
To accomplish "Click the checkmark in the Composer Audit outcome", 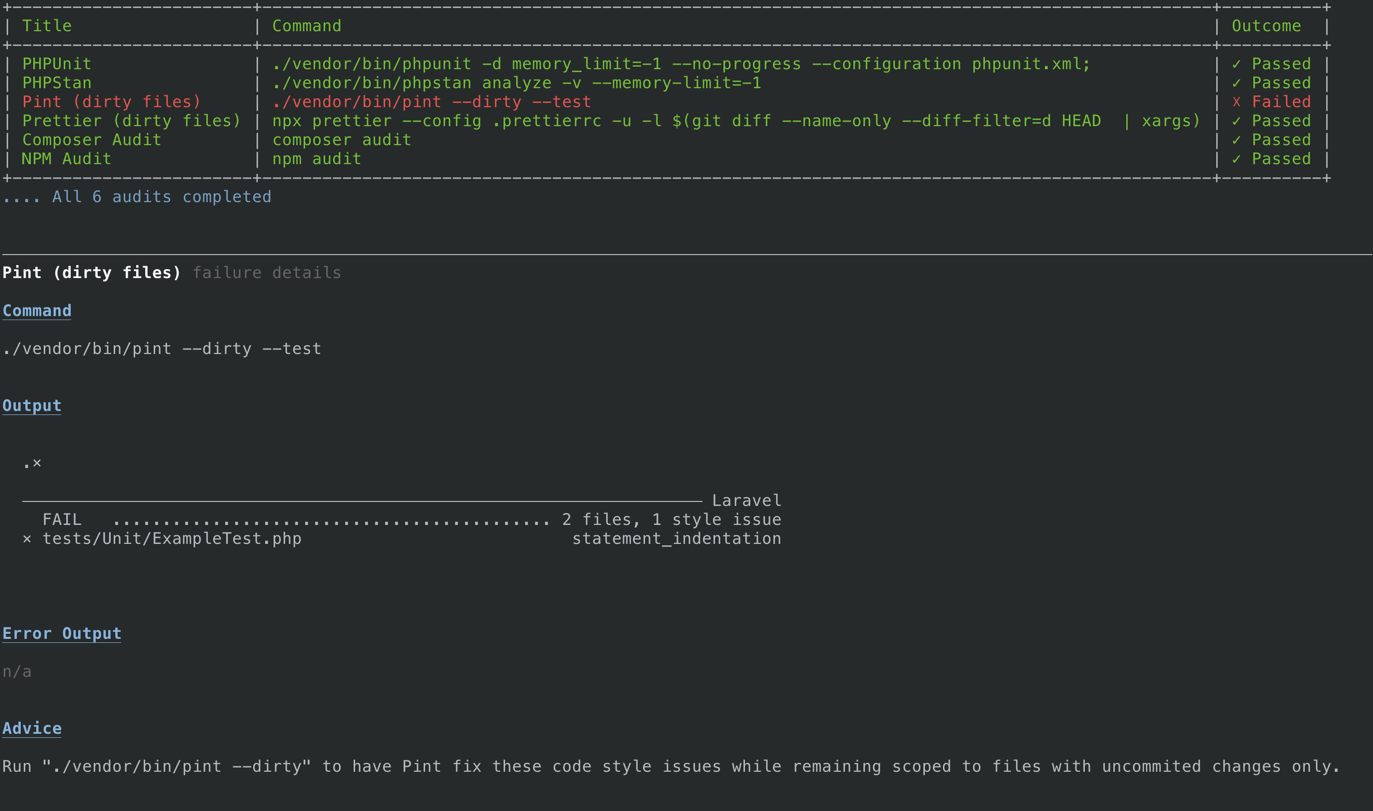I will click(1237, 140).
